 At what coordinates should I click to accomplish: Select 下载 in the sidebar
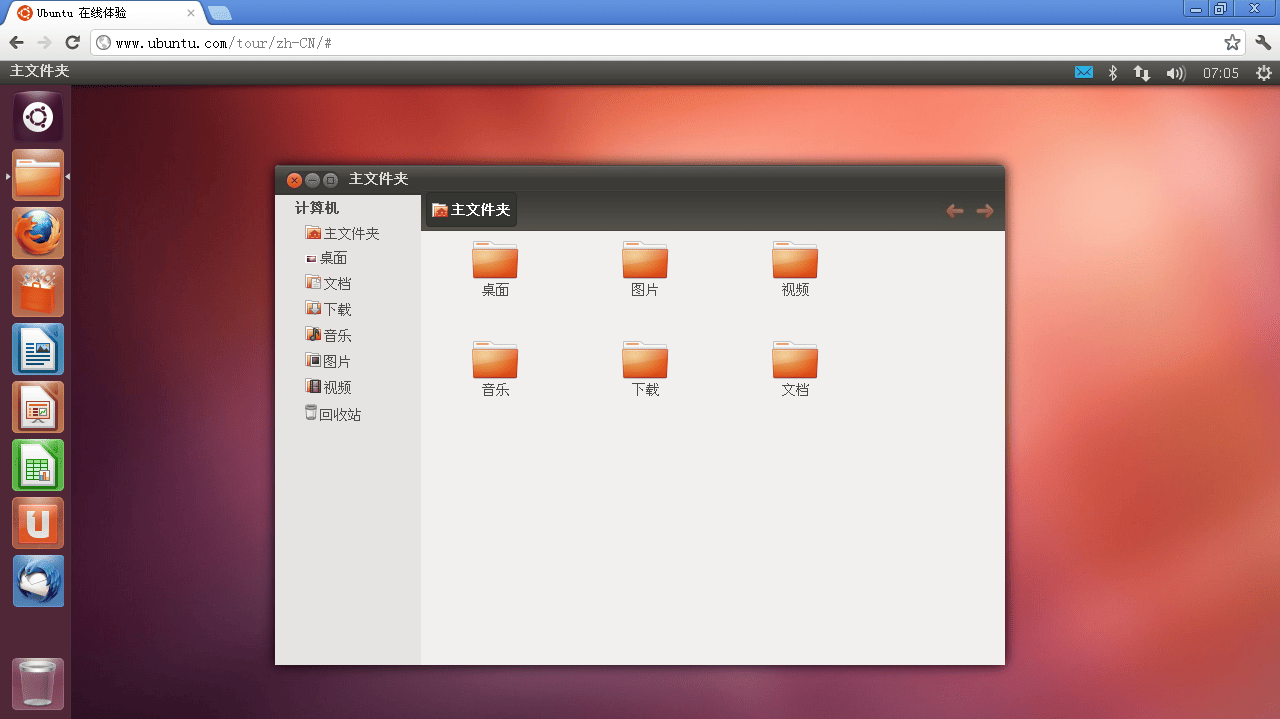(x=336, y=310)
